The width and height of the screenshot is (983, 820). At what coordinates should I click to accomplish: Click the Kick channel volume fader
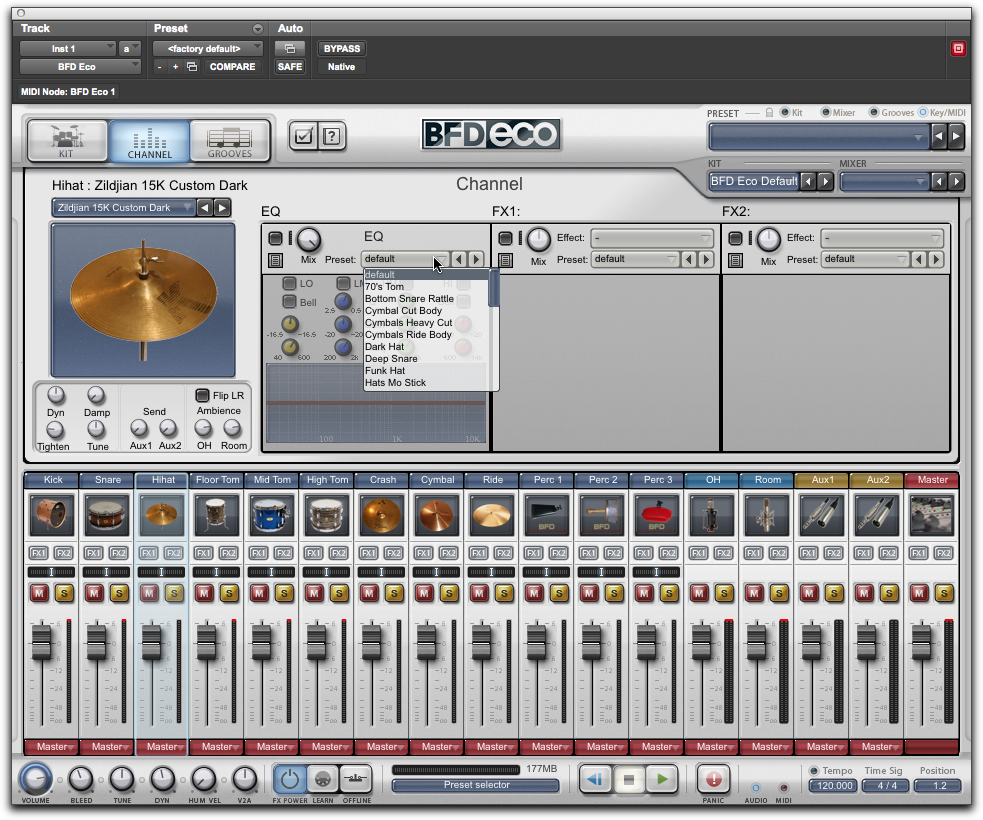pyautogui.click(x=42, y=642)
